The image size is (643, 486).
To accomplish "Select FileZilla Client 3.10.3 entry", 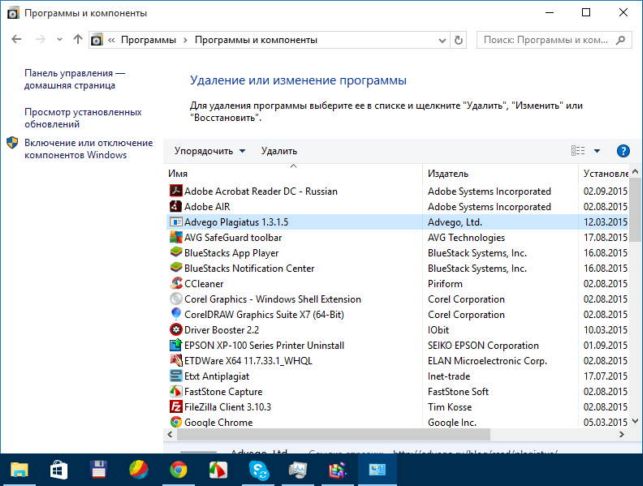I will pos(228,407).
